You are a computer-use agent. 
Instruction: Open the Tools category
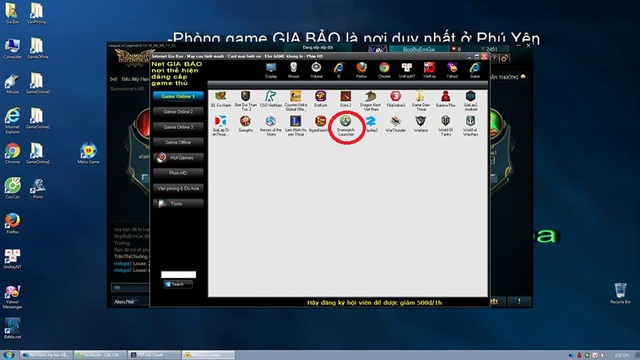click(178, 204)
